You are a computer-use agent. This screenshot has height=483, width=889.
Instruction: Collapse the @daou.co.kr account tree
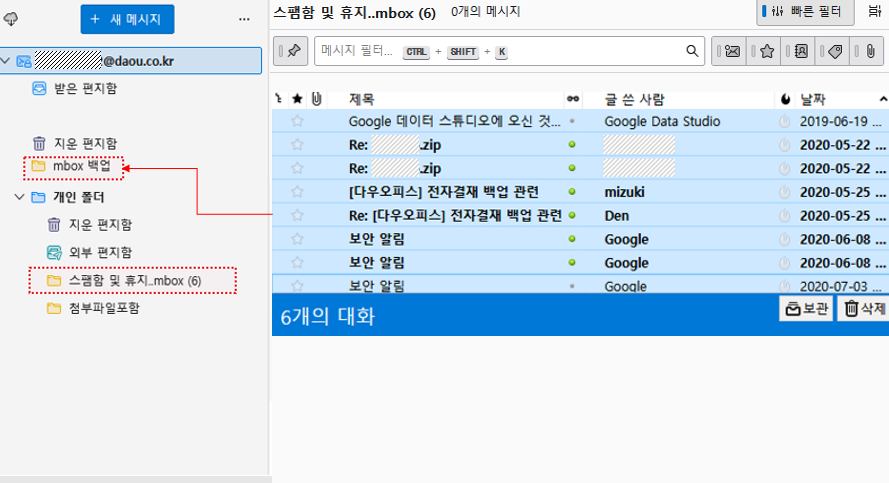(9, 61)
